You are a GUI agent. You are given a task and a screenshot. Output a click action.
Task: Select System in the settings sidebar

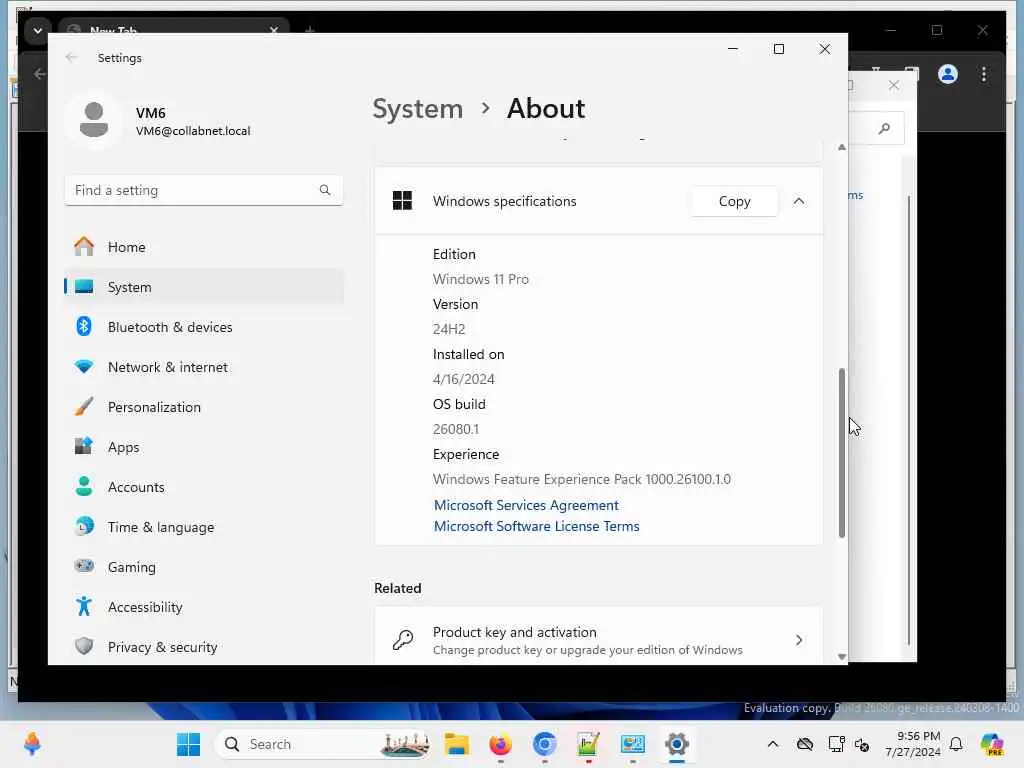tap(204, 287)
